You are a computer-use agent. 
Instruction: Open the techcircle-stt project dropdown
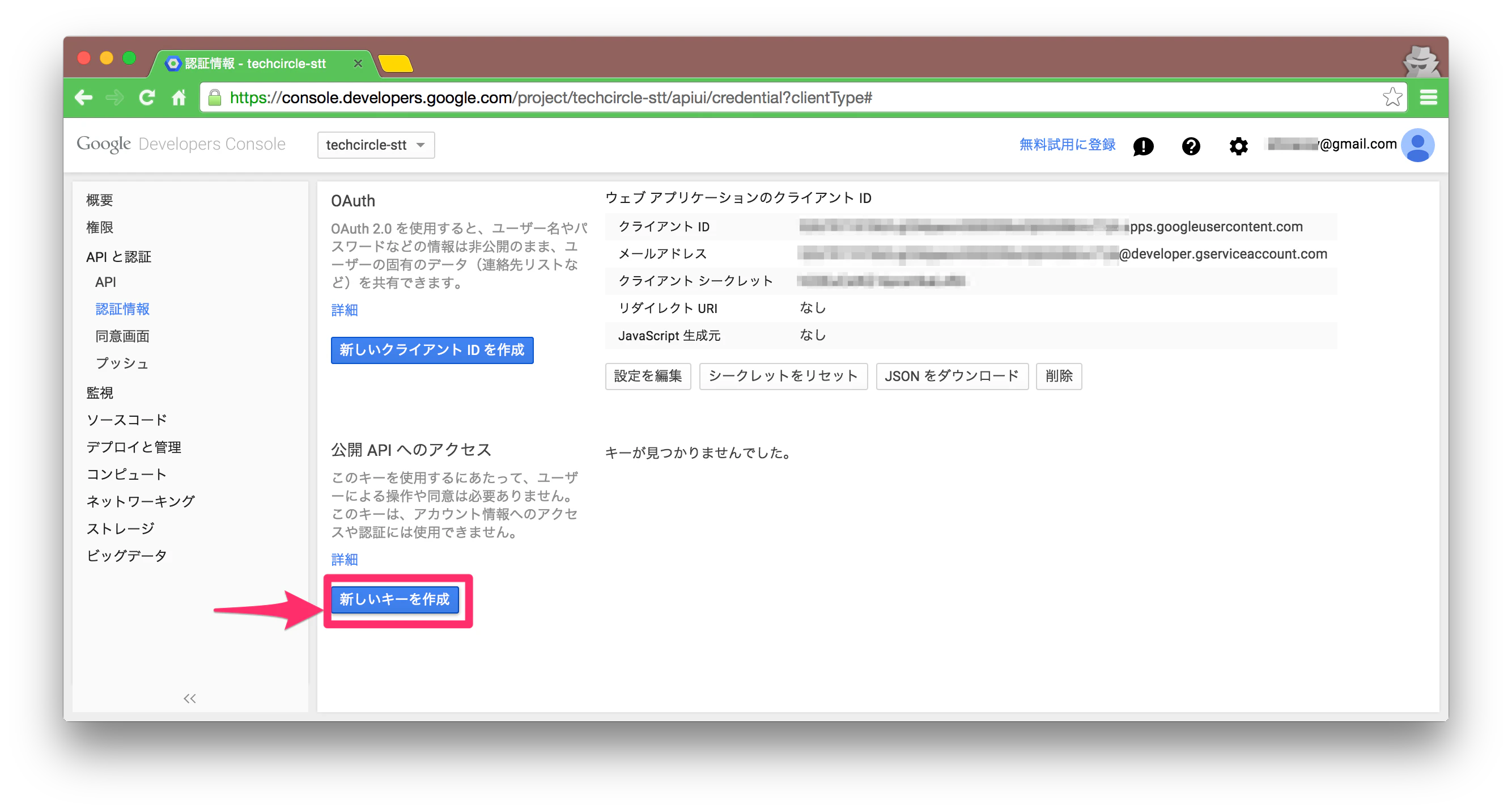point(376,145)
